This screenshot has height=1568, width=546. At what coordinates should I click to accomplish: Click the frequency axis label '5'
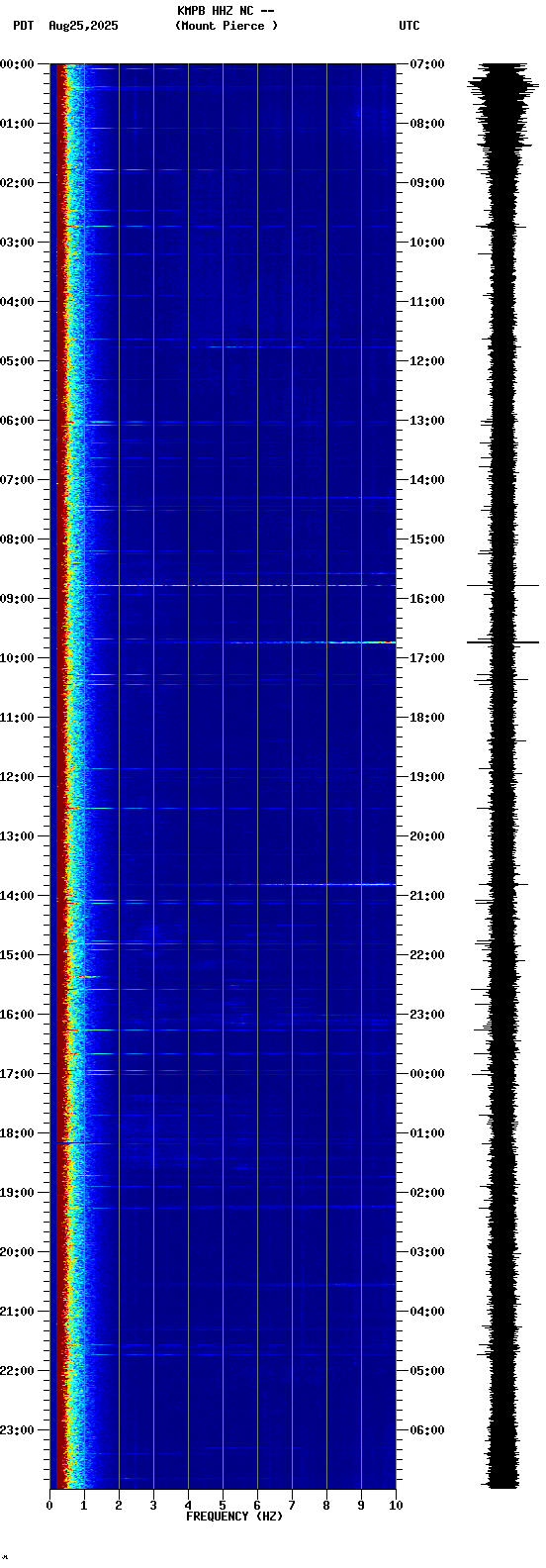click(223, 1506)
